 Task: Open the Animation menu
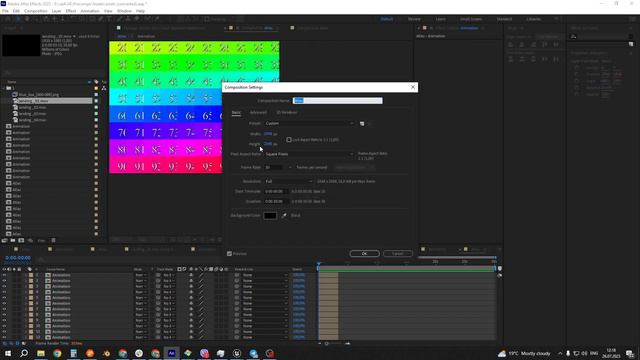click(x=90, y=11)
